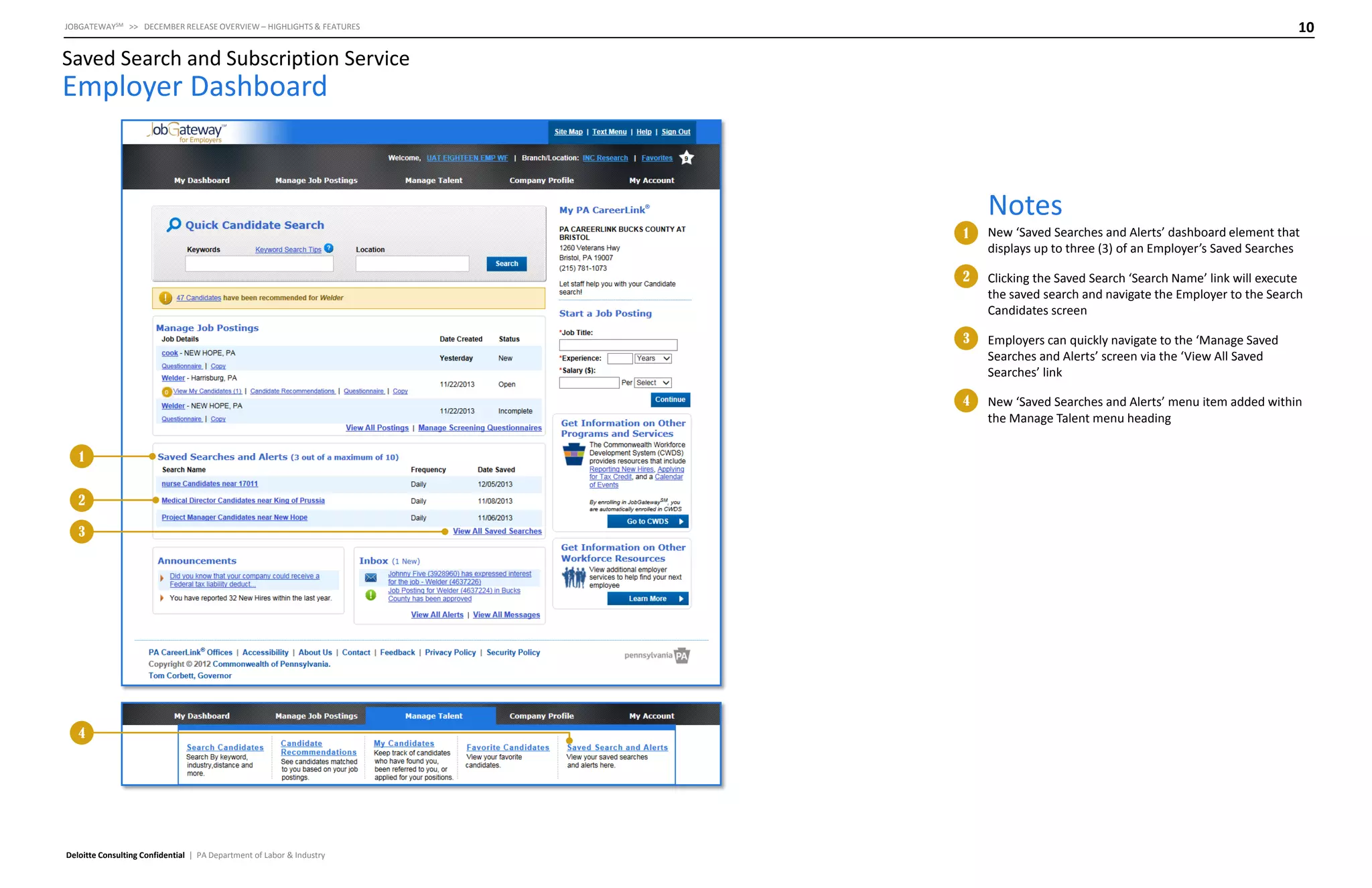Viewport: 1372px width, 888px height.
Task: Open the Keyword Search Tips link
Action: pyautogui.click(x=288, y=250)
